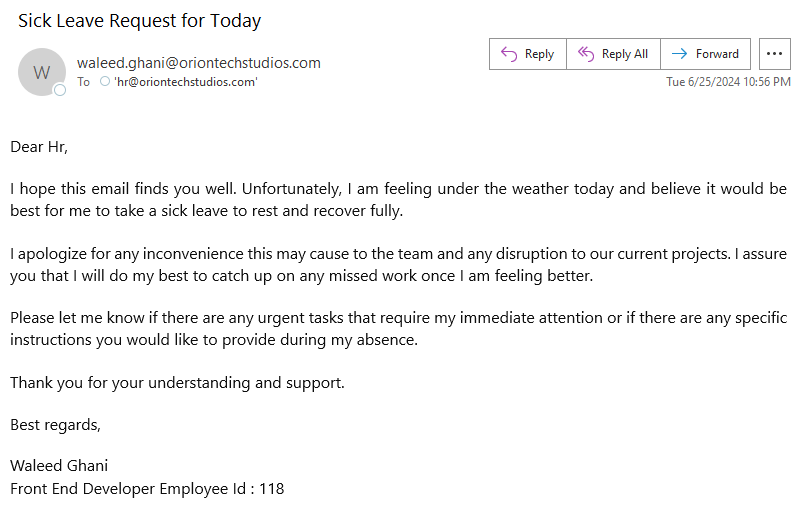
Task: Click the paragraph apologizing for any inconvenience
Action: [398, 264]
